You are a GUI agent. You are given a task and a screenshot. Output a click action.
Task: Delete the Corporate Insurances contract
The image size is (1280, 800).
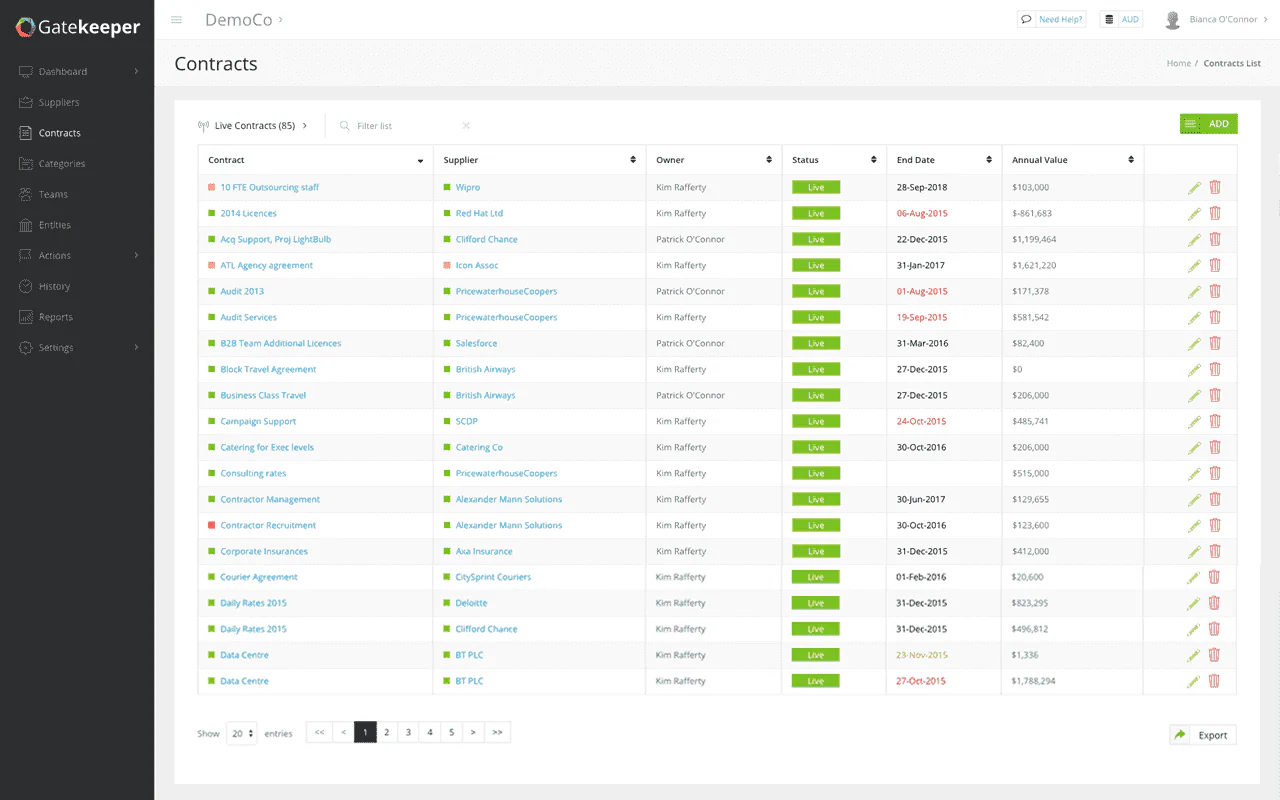tap(1215, 551)
